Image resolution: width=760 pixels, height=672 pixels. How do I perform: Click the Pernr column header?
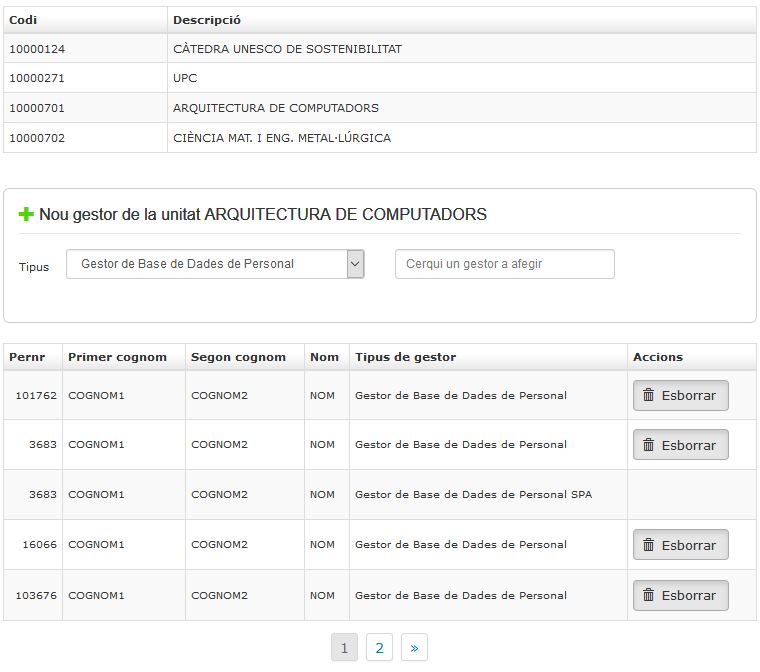click(x=27, y=357)
